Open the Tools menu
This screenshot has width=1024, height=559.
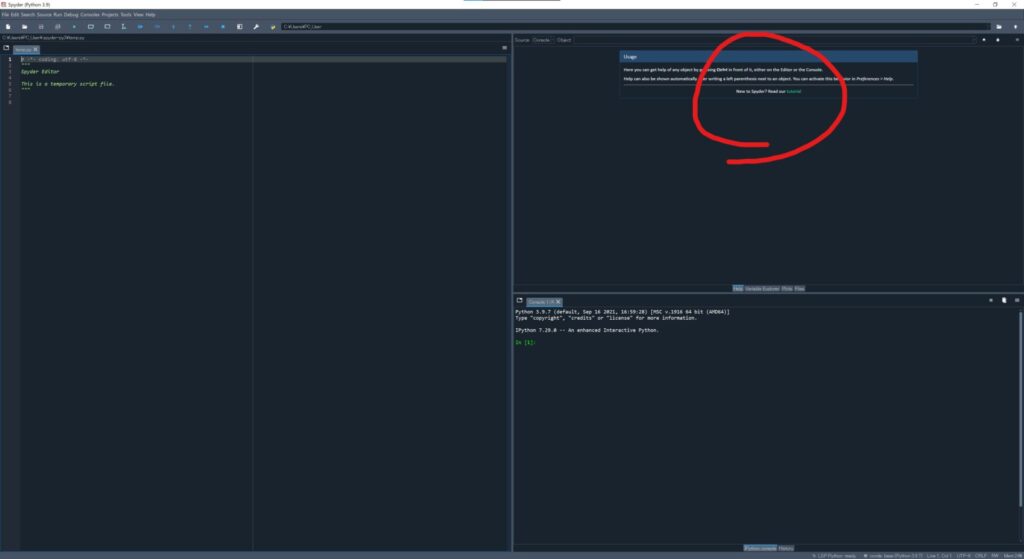point(126,14)
